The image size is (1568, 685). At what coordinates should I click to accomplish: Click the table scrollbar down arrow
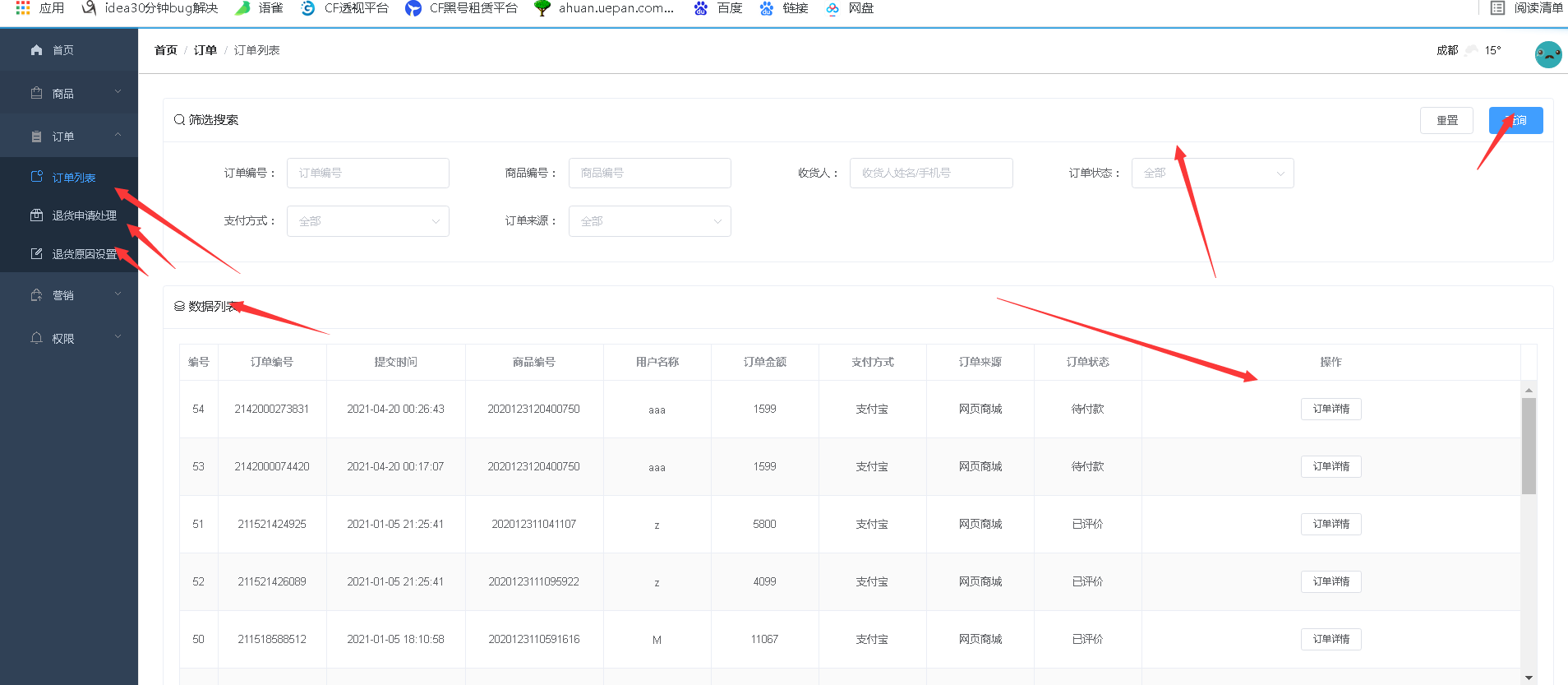(1529, 678)
